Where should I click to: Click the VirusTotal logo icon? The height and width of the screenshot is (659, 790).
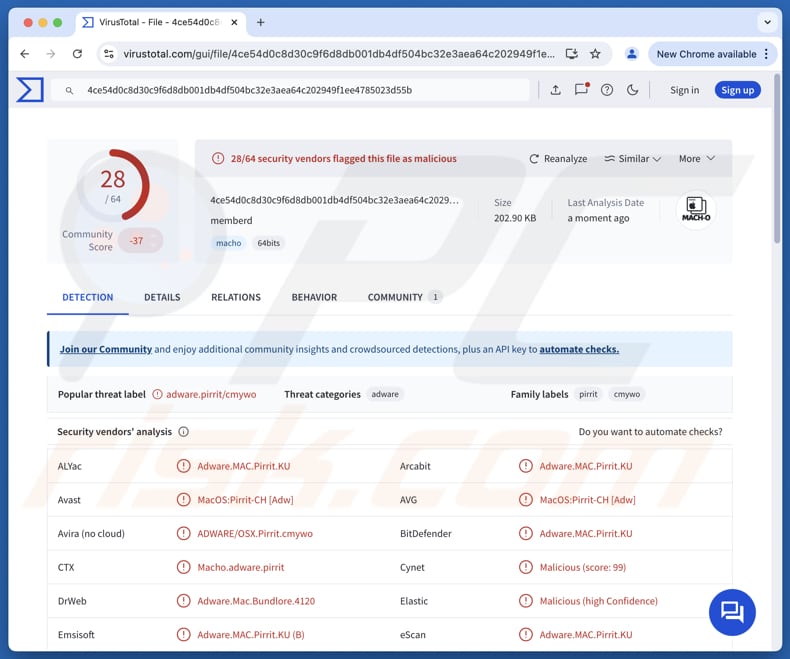pos(30,90)
